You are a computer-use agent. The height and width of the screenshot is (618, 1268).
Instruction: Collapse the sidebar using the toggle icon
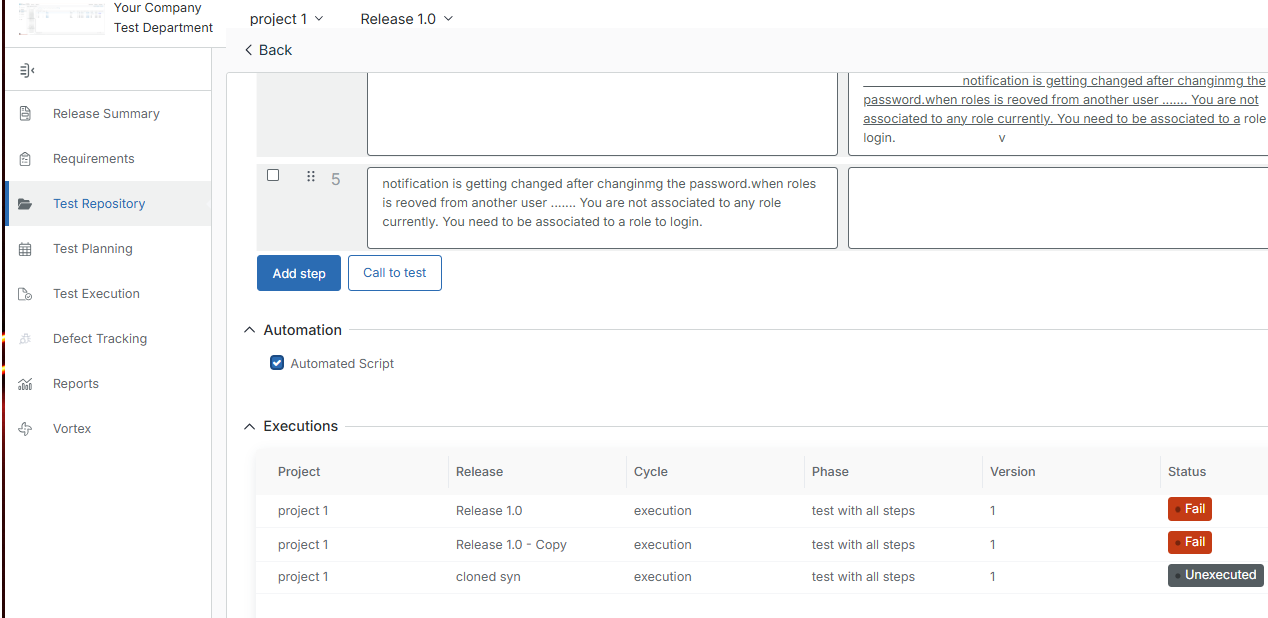27,70
